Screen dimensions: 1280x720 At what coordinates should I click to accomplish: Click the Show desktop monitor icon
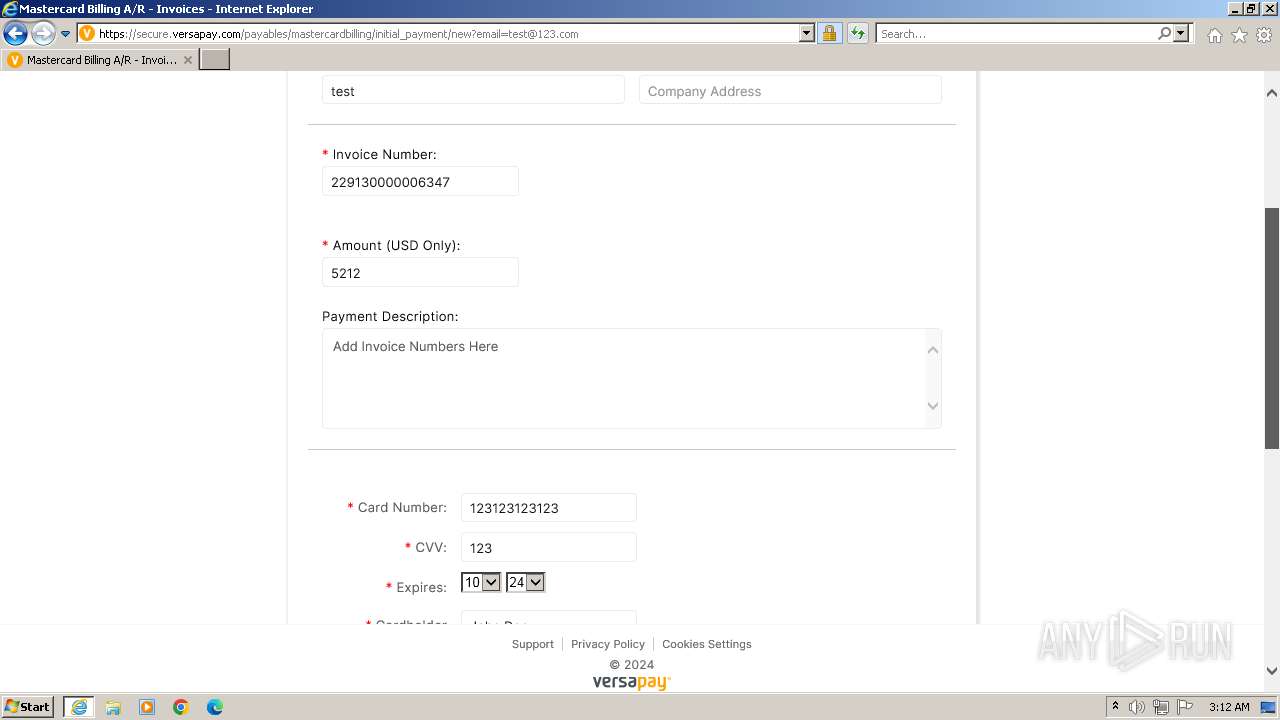coord(1268,707)
